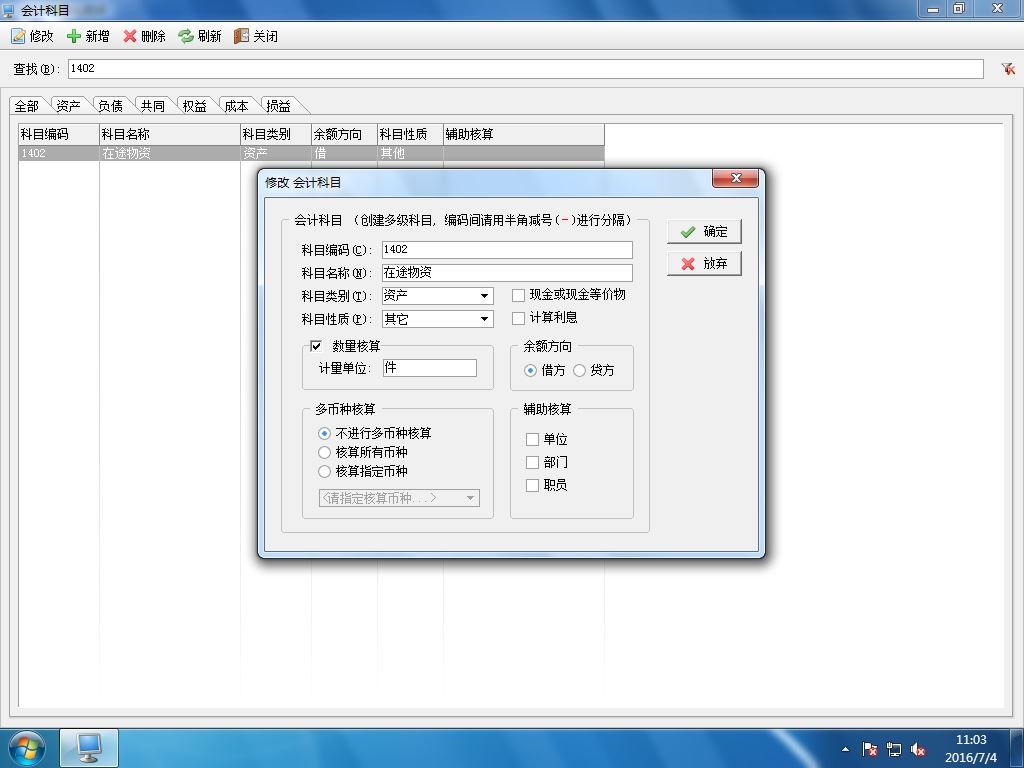1024x768 pixels.
Task: Clear the search filter icon
Action: point(1008,69)
